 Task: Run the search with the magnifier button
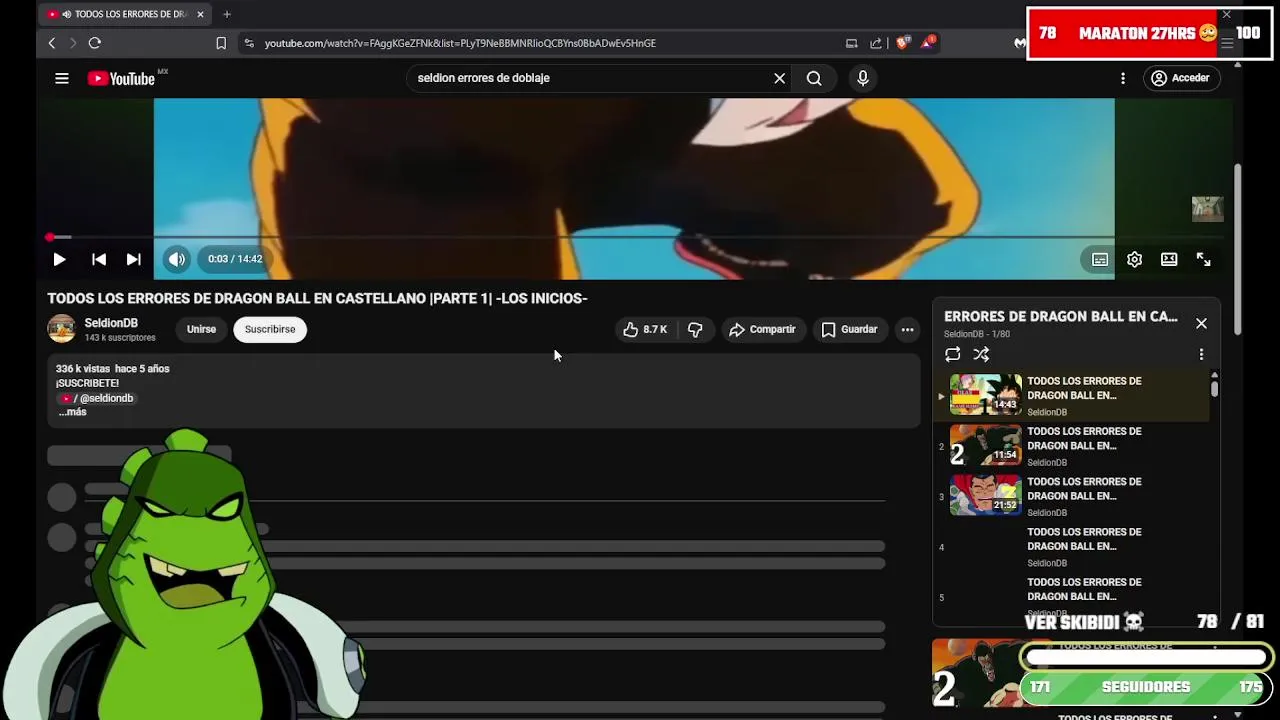[814, 78]
